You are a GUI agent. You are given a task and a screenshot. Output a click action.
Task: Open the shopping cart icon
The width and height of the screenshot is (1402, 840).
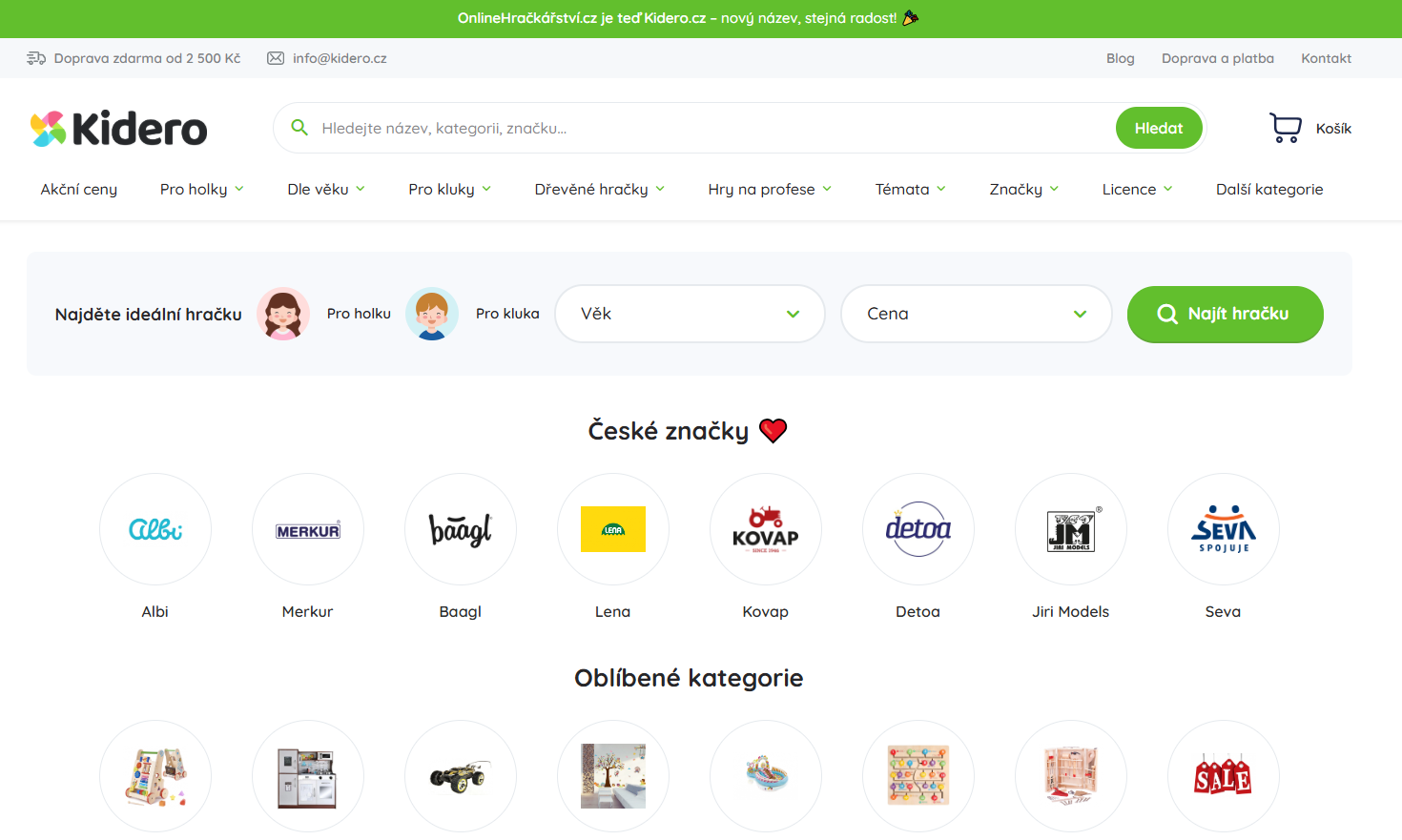tap(1285, 128)
